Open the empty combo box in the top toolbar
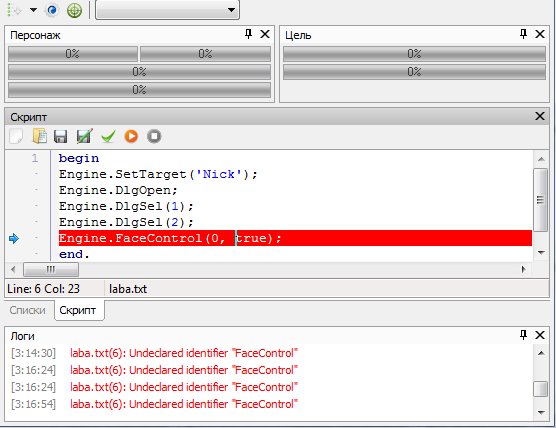Screen dimensions: 556x428 (x=167, y=10)
